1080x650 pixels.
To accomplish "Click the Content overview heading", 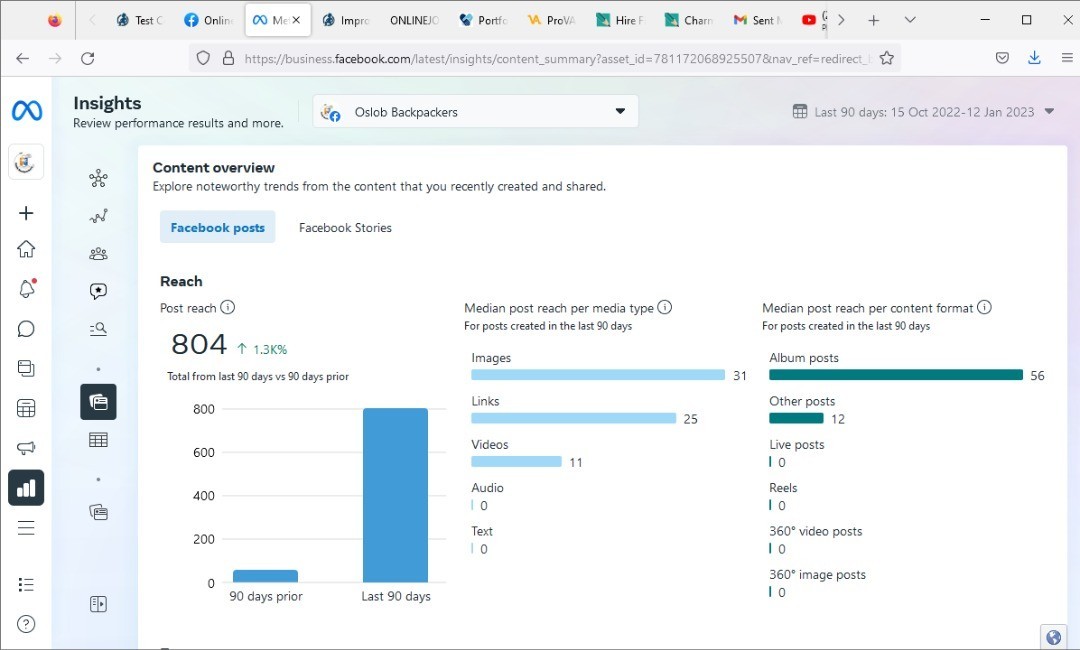I will click(214, 167).
